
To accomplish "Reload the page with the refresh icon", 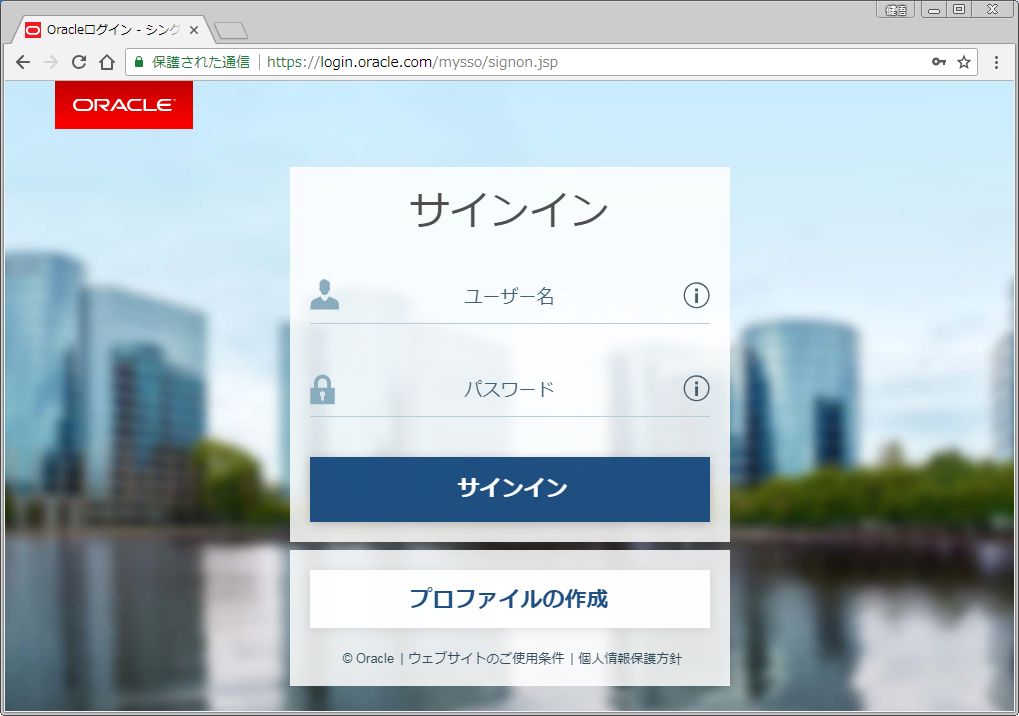I will click(x=79, y=62).
